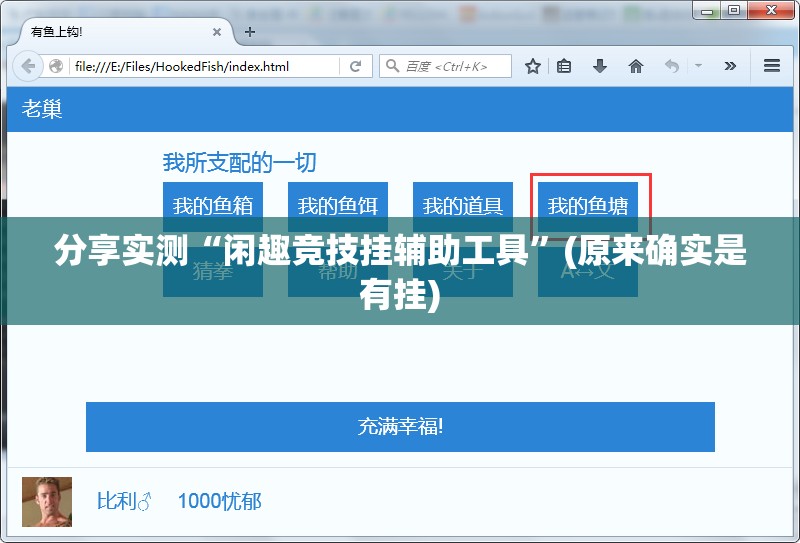Open the dropdown arrow beside undo icon
Screen dimensions: 800x543
click(x=698, y=67)
